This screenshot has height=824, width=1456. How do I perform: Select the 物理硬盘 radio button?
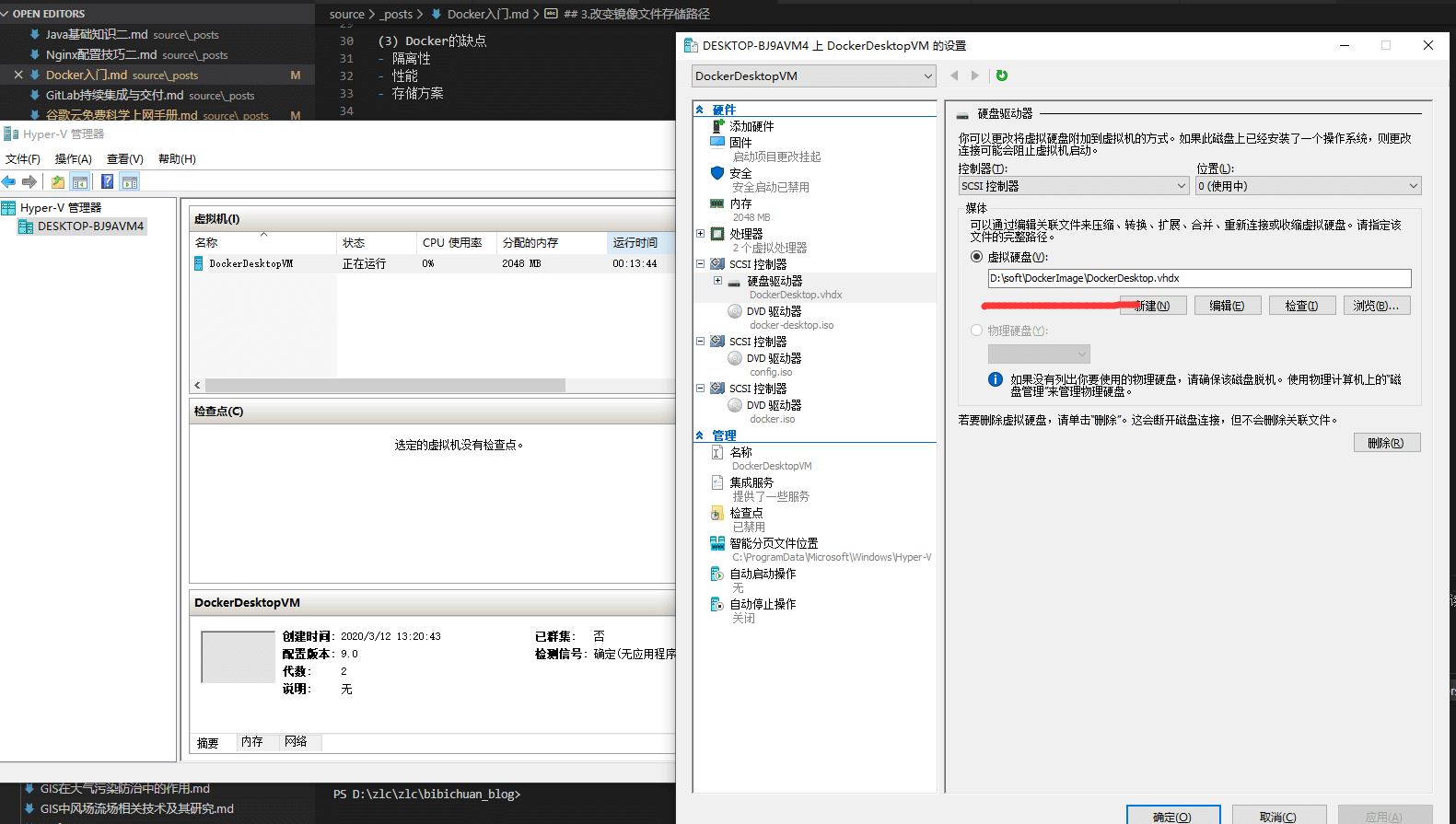click(x=976, y=331)
